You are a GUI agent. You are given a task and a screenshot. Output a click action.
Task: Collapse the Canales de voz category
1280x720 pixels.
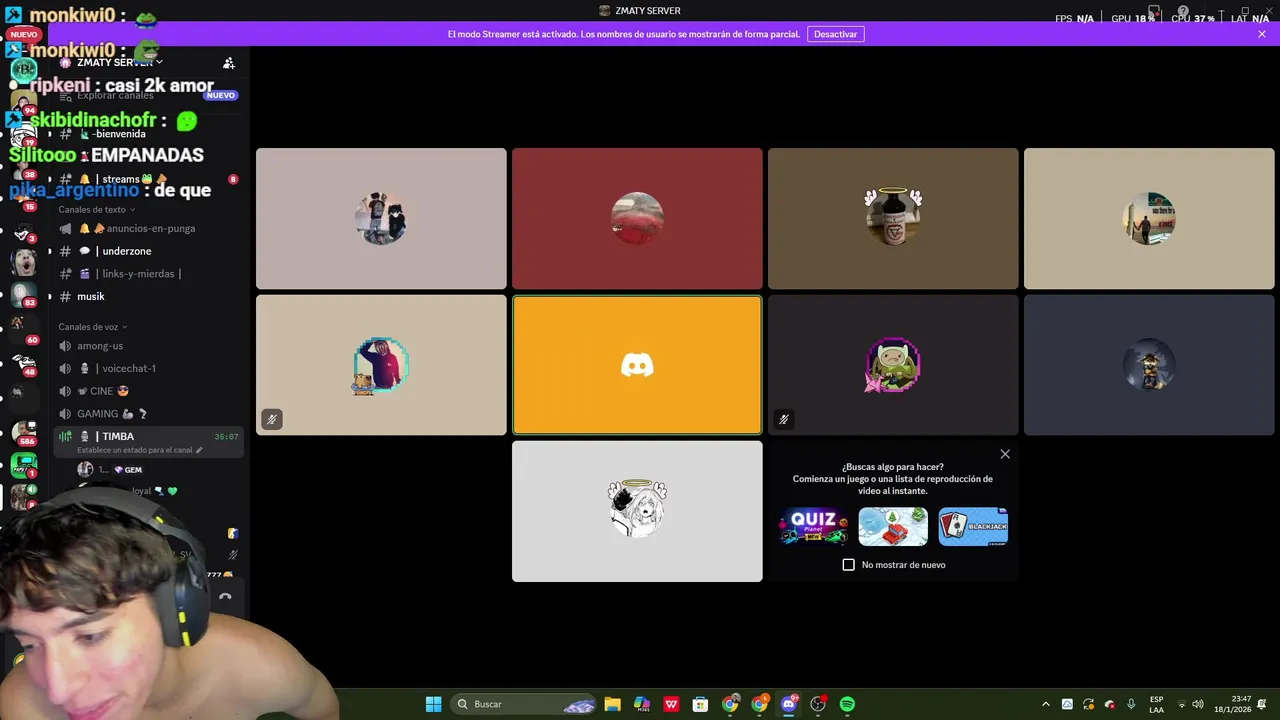tap(93, 327)
